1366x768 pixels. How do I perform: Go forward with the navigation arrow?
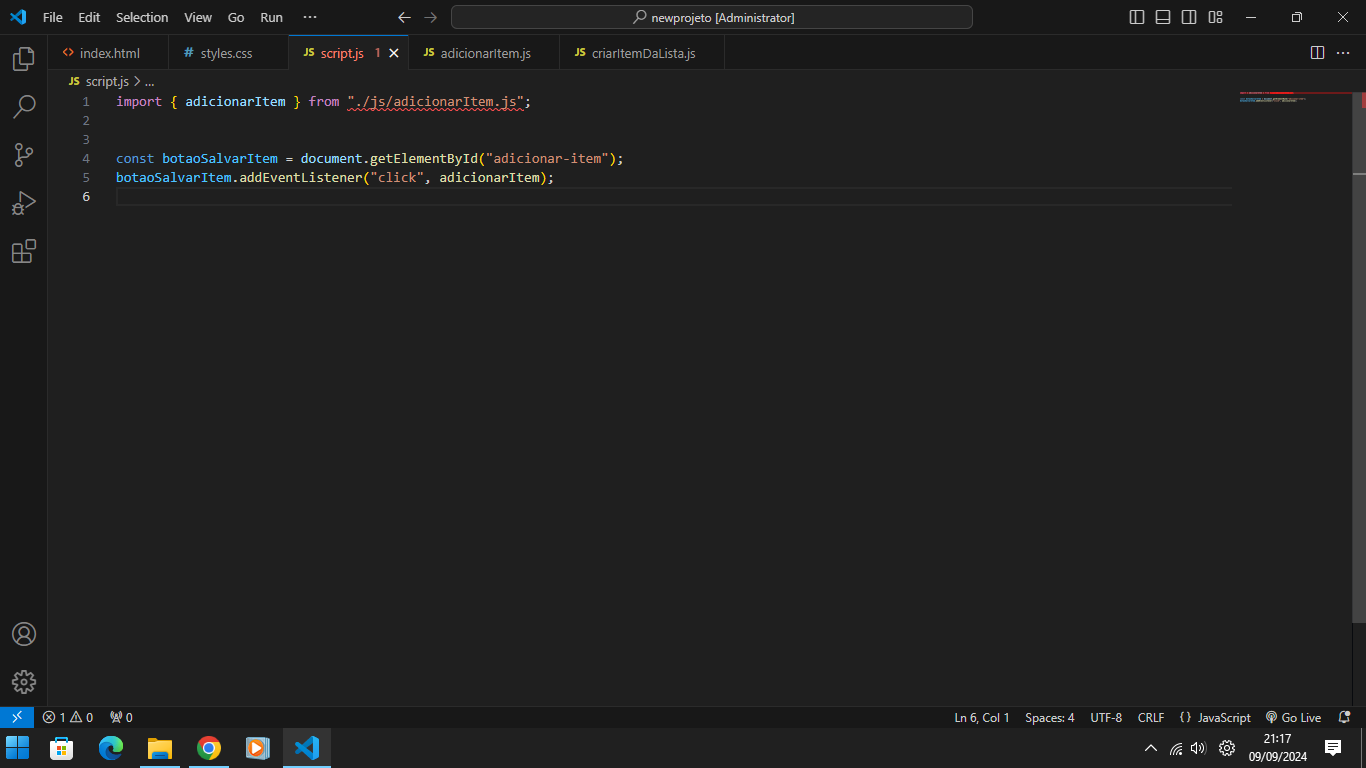pos(431,17)
